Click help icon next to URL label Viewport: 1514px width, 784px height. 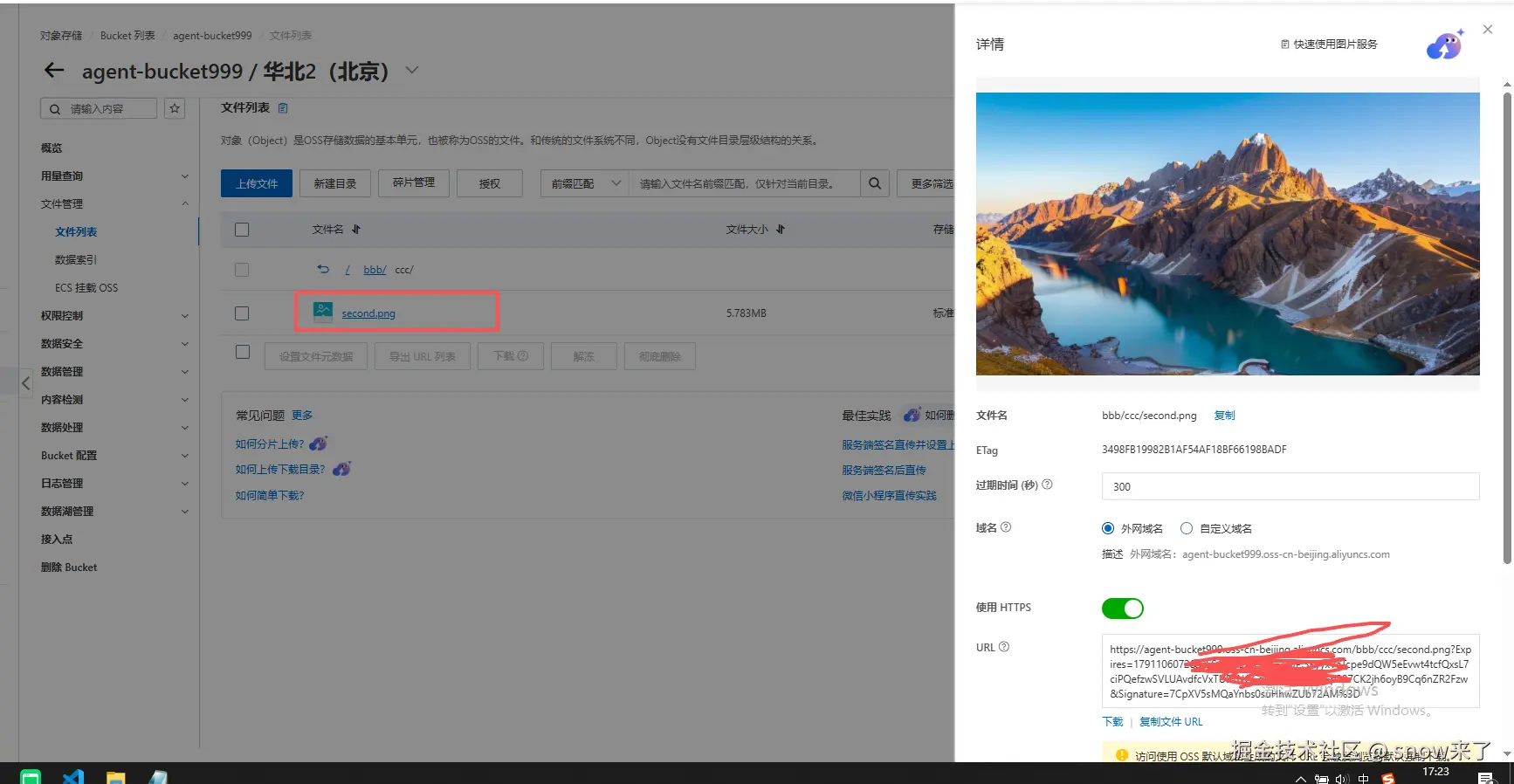coord(1004,647)
